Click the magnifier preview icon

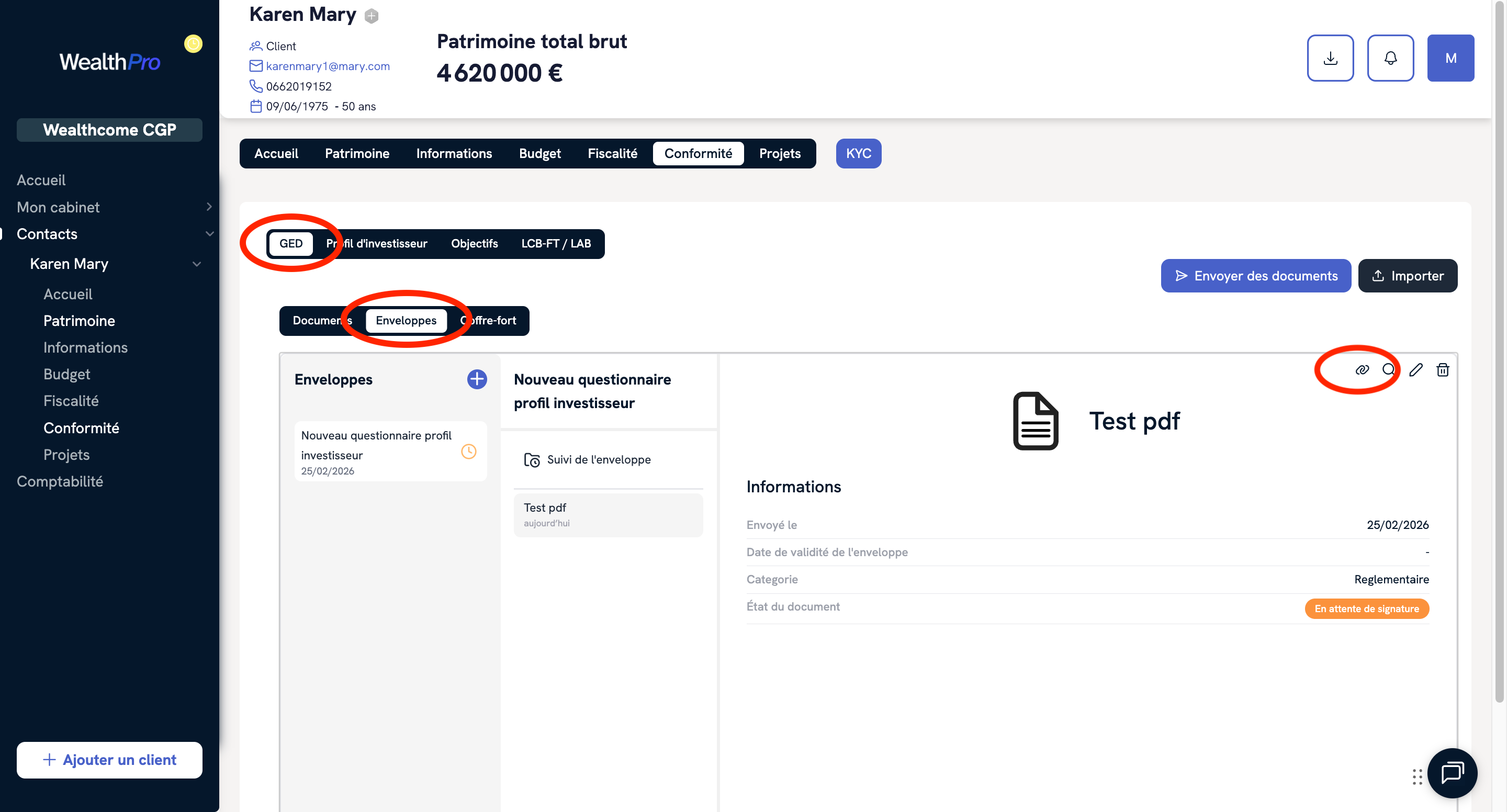pyautogui.click(x=1388, y=370)
